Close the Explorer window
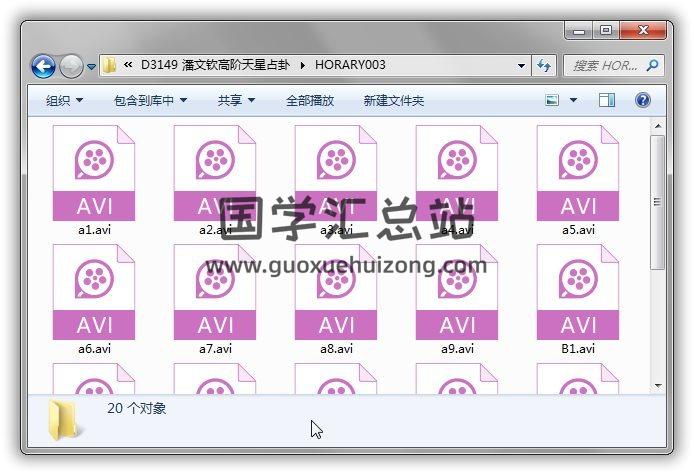 [643, 30]
